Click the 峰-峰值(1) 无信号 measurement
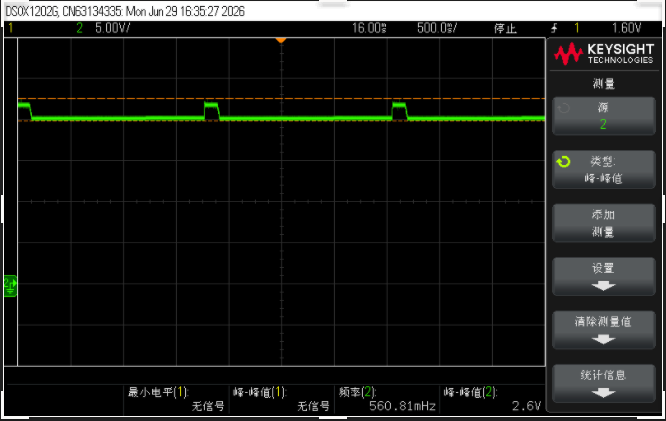 pos(281,399)
